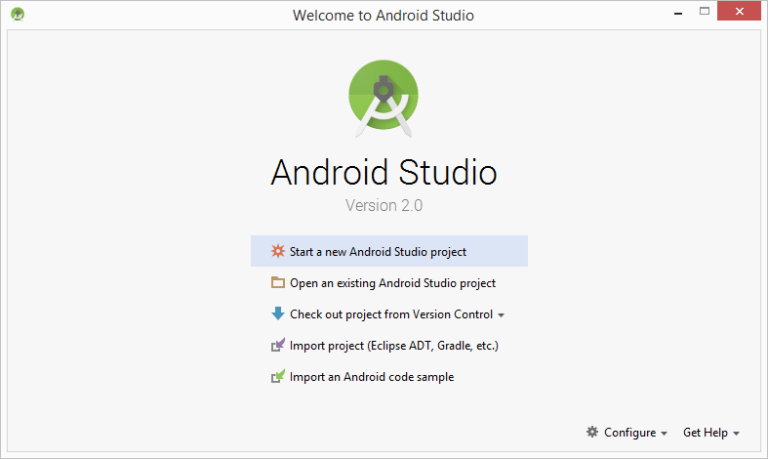The image size is (768, 459).
Task: Click the large green Android Studio logo
Action: (383, 95)
